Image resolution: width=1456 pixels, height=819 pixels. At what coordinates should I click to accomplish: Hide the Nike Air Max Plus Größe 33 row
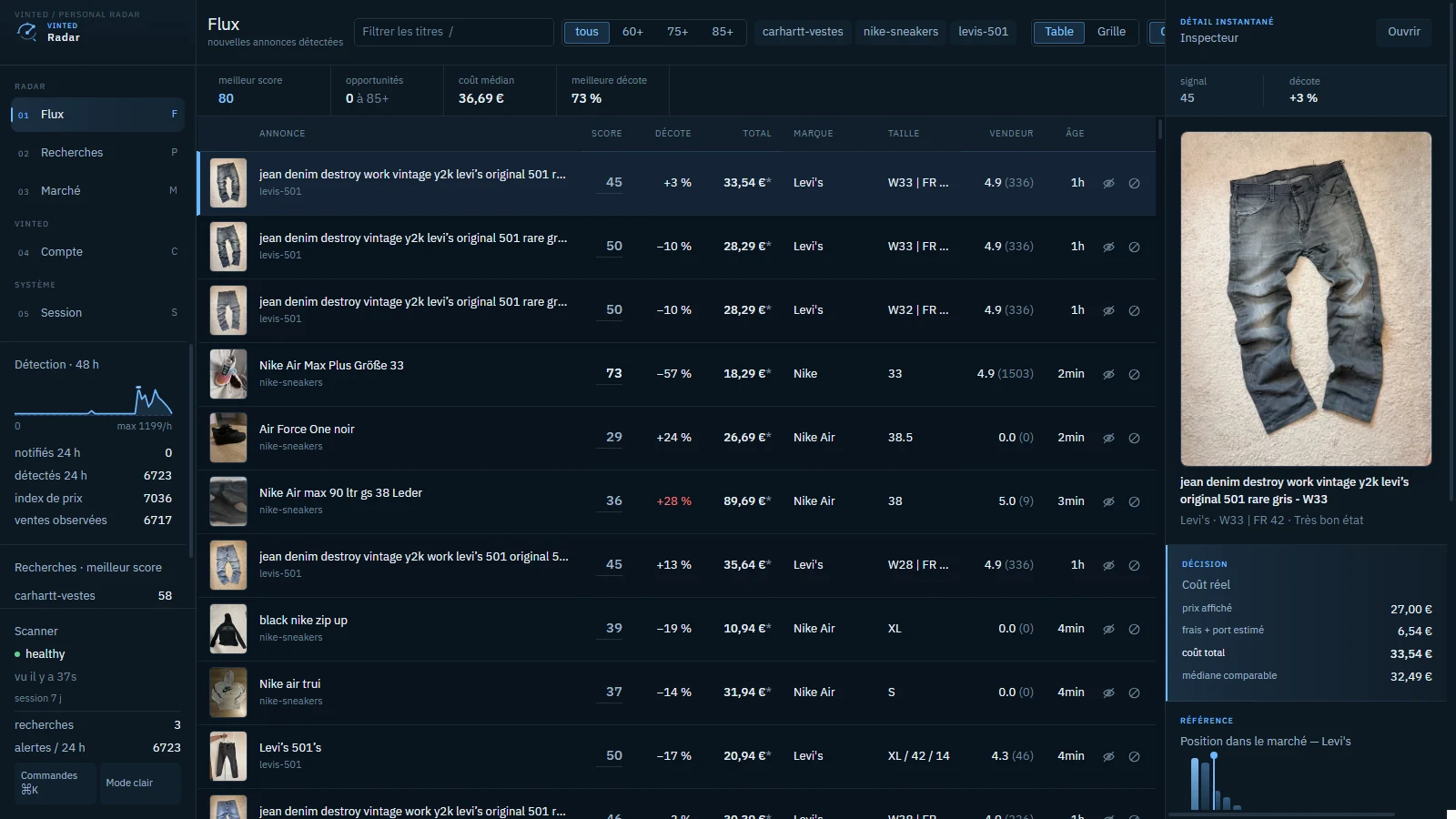(1108, 374)
